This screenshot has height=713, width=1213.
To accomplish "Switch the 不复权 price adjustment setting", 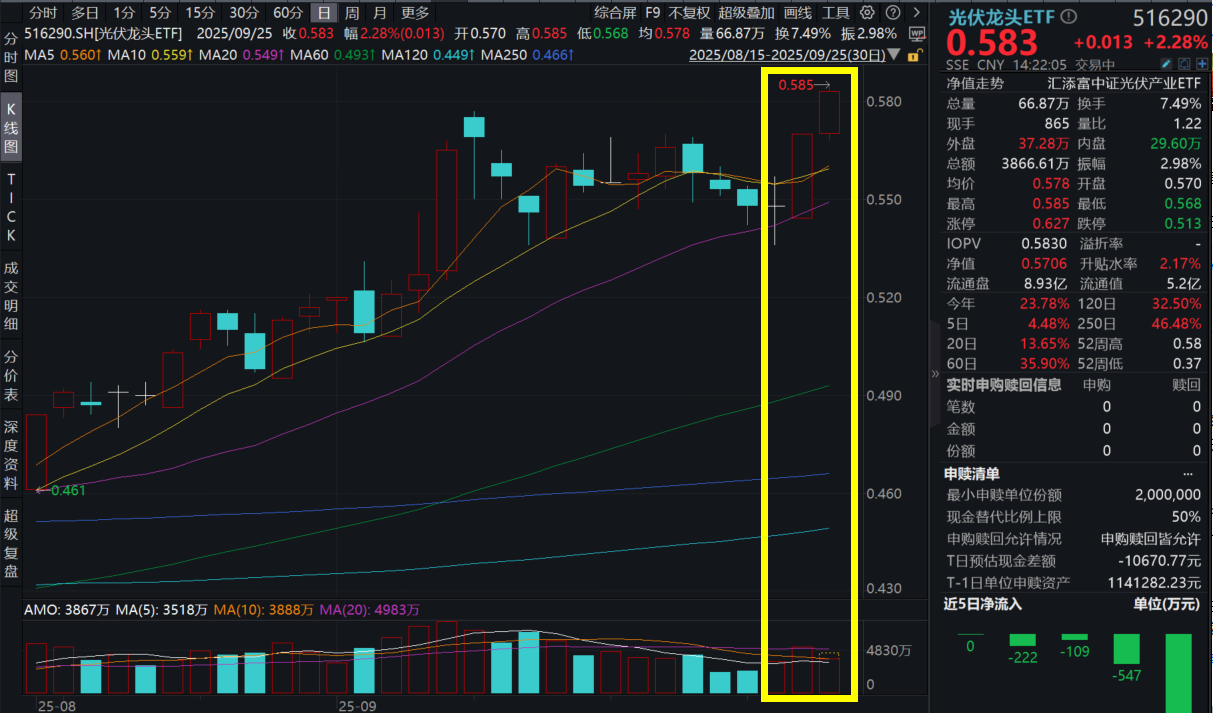I will tap(690, 12).
